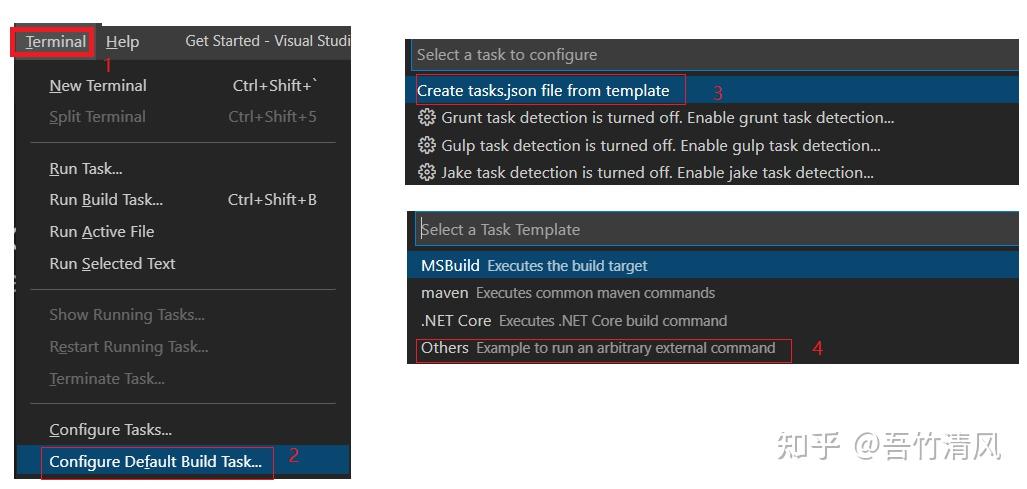Focus the Select a task to configure field
This screenshot has height=489, width=1027.
[715, 54]
